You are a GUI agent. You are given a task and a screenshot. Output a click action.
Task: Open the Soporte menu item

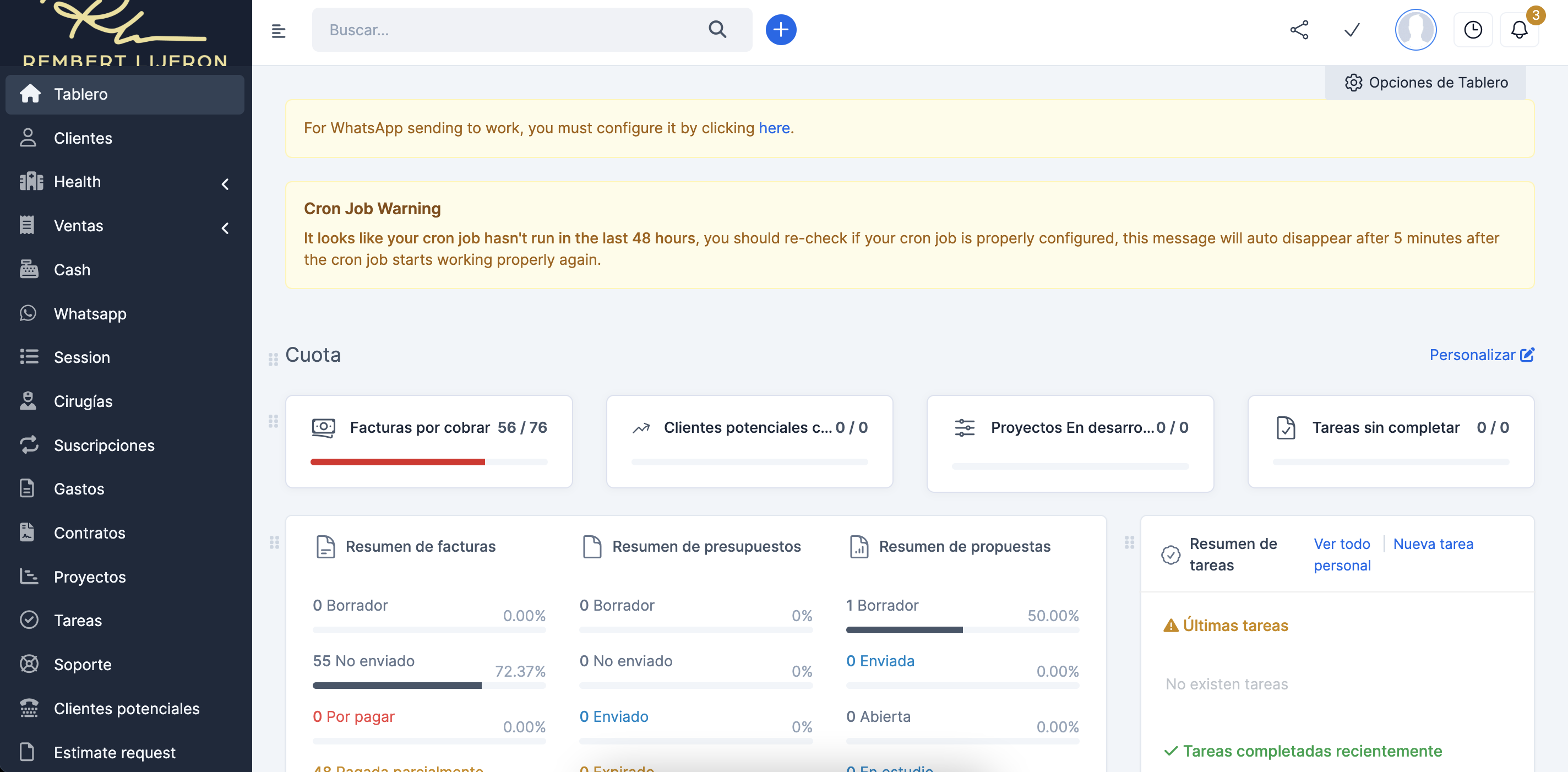pyautogui.click(x=125, y=664)
